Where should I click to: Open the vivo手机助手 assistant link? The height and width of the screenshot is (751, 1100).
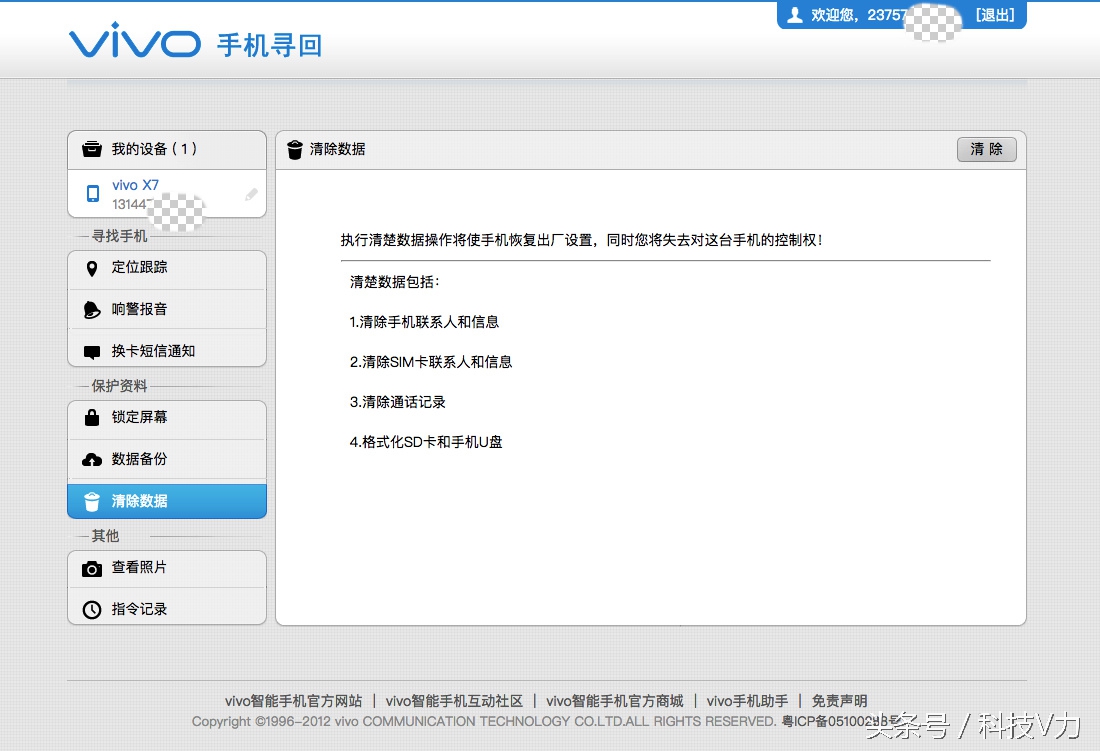[746, 701]
